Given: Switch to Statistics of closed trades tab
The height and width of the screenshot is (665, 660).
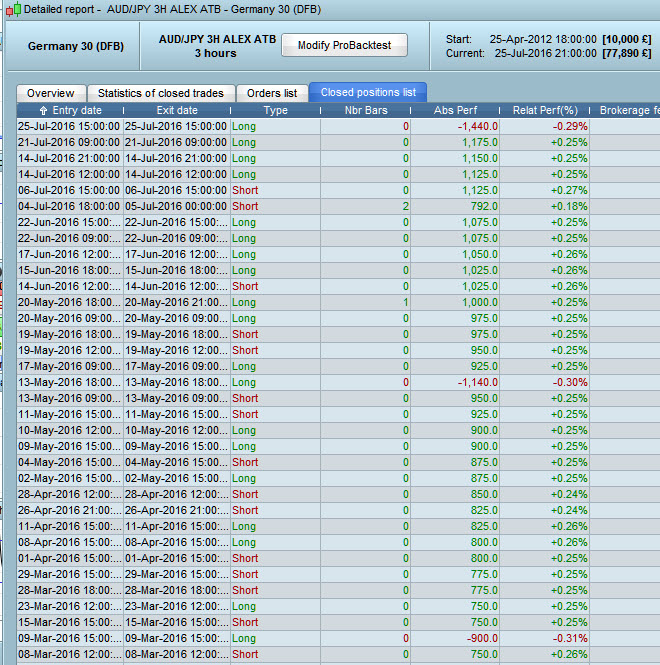Looking at the screenshot, I should [161, 93].
